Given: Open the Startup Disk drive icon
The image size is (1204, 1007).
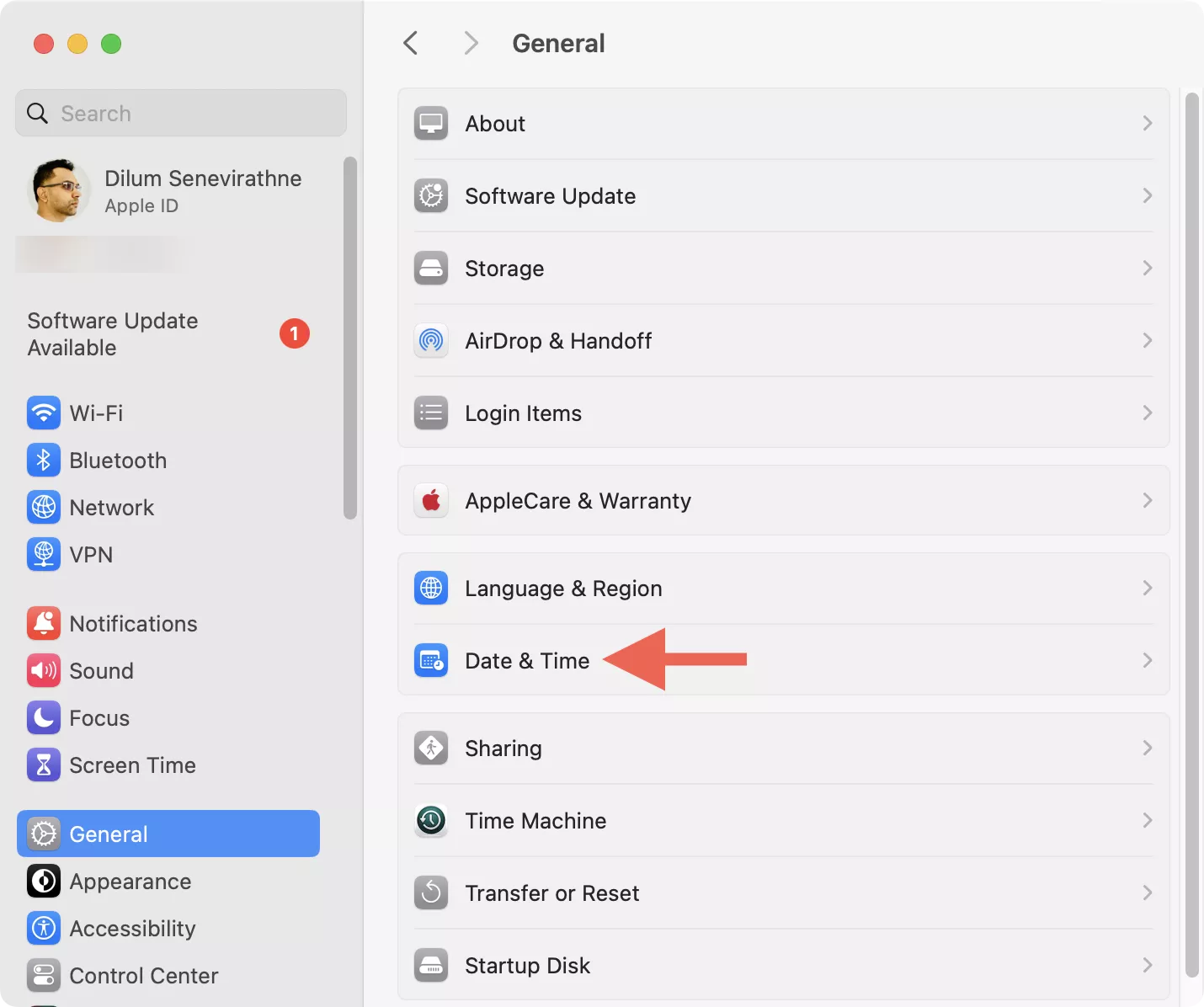Looking at the screenshot, I should tap(431, 966).
